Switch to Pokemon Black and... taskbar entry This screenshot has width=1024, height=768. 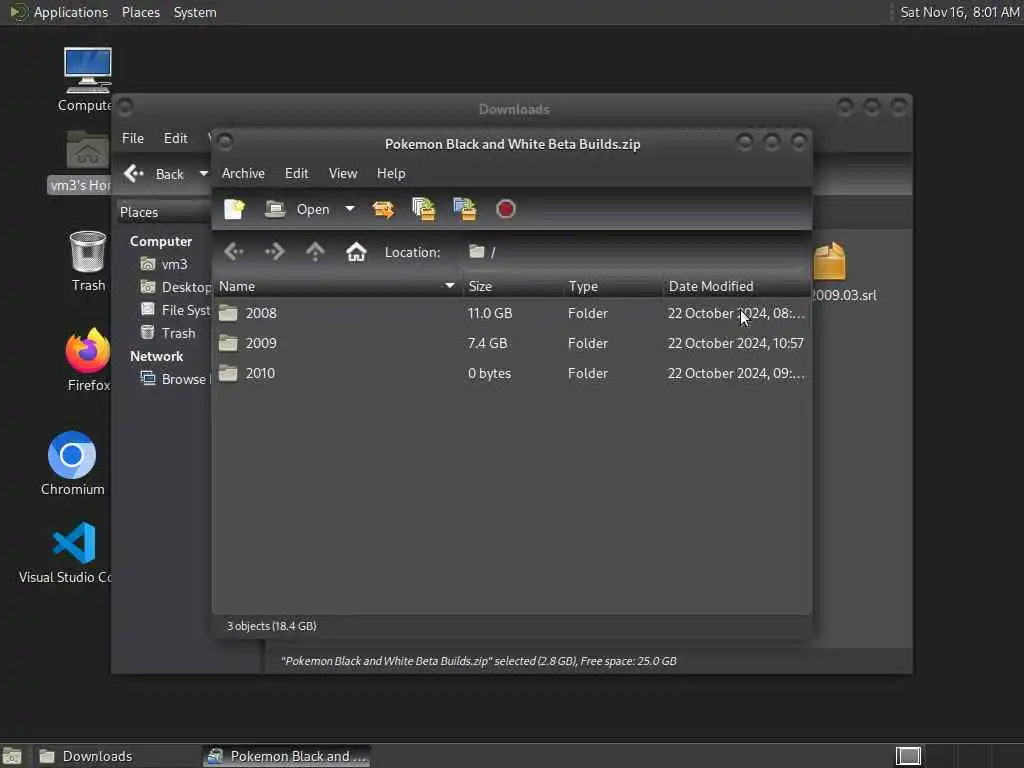point(286,756)
